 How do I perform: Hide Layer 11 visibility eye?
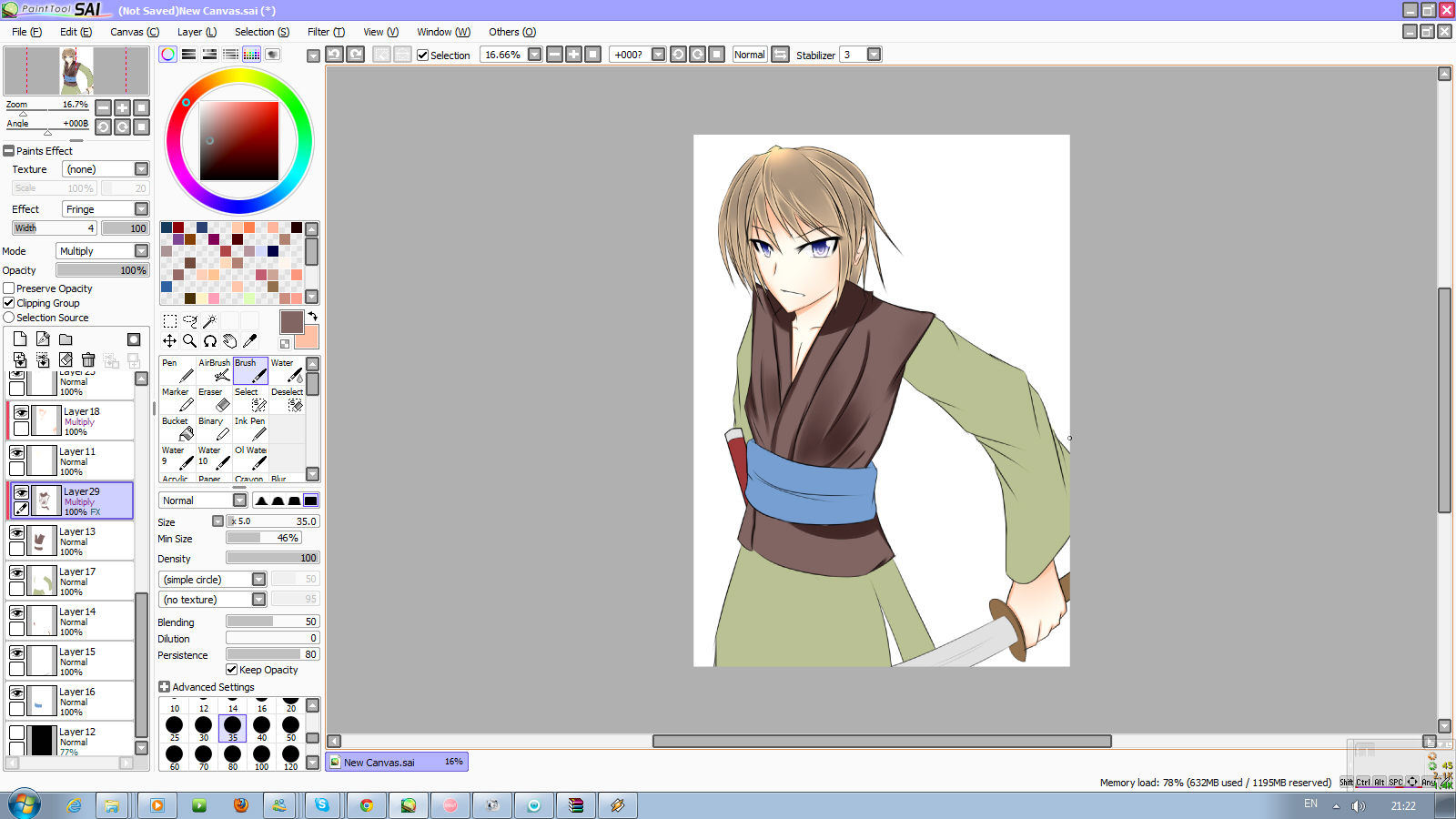[x=17, y=452]
